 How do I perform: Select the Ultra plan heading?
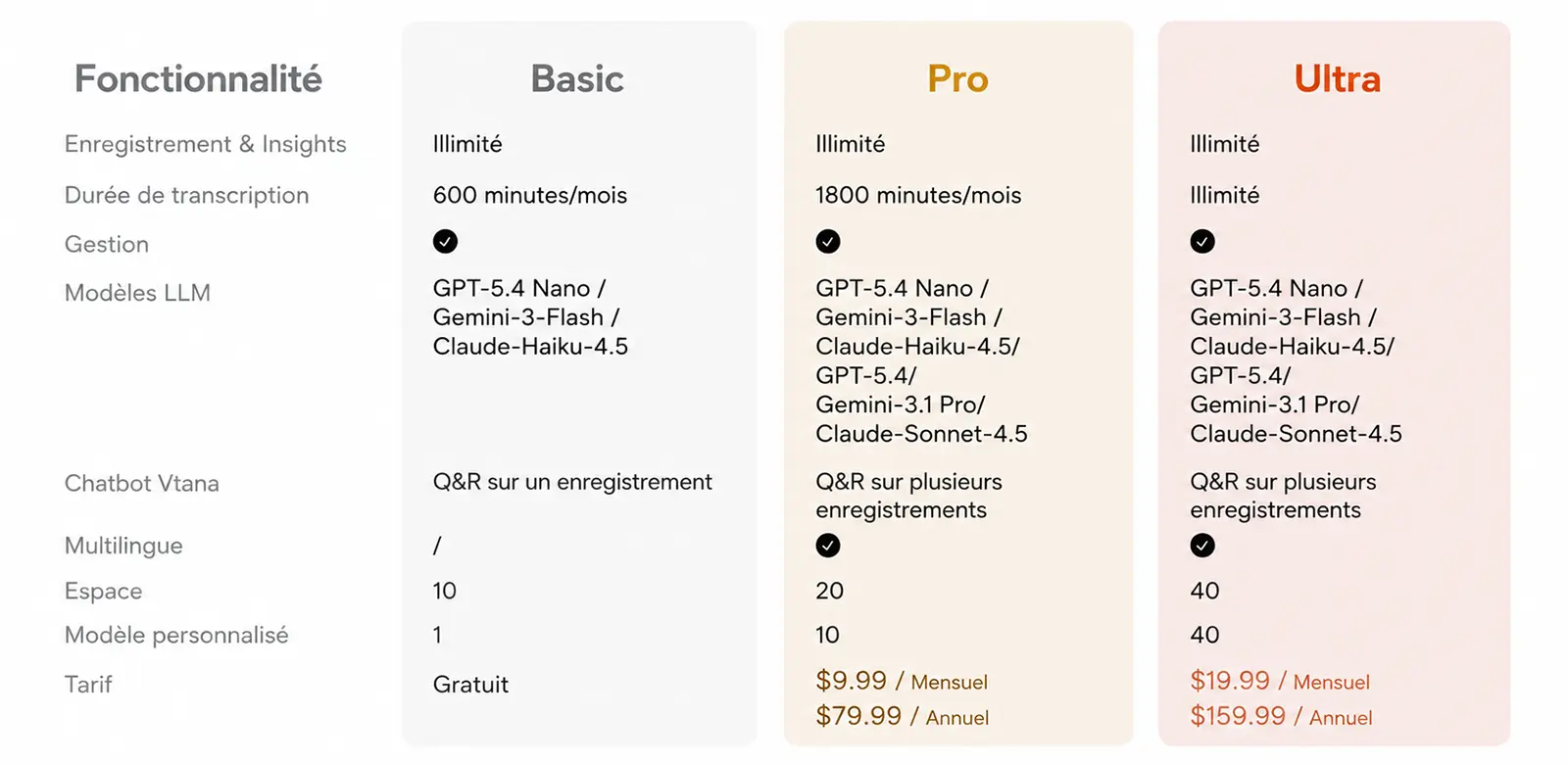[x=1337, y=79]
